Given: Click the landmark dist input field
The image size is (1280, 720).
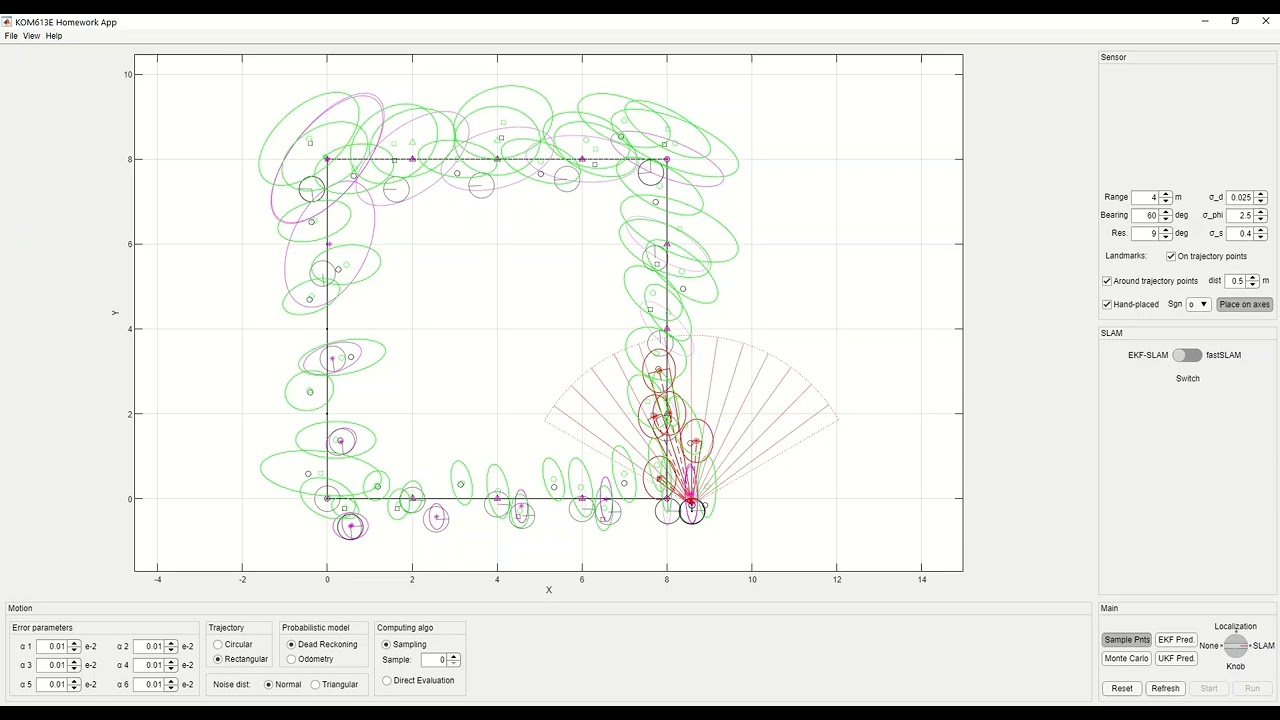Looking at the screenshot, I should pyautogui.click(x=1236, y=281).
